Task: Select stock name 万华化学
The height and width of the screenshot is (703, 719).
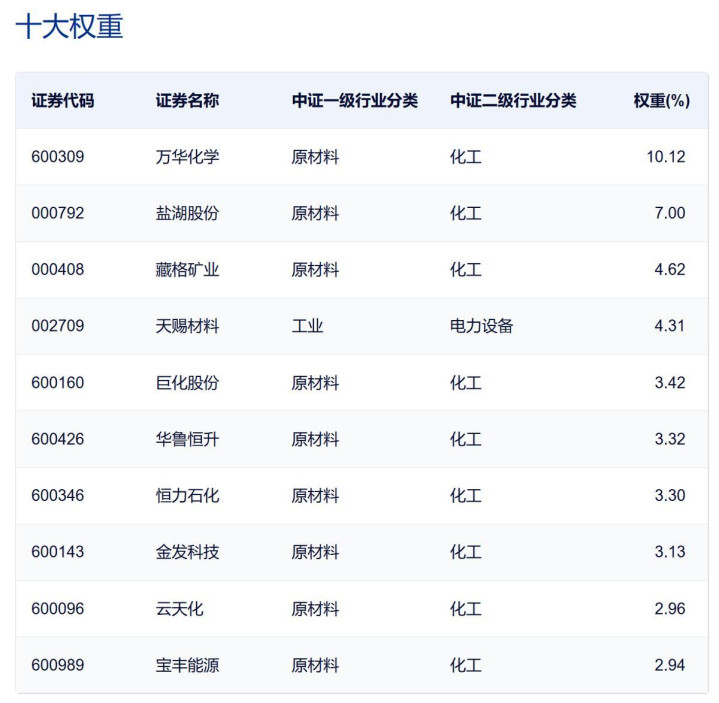Action: pos(187,157)
